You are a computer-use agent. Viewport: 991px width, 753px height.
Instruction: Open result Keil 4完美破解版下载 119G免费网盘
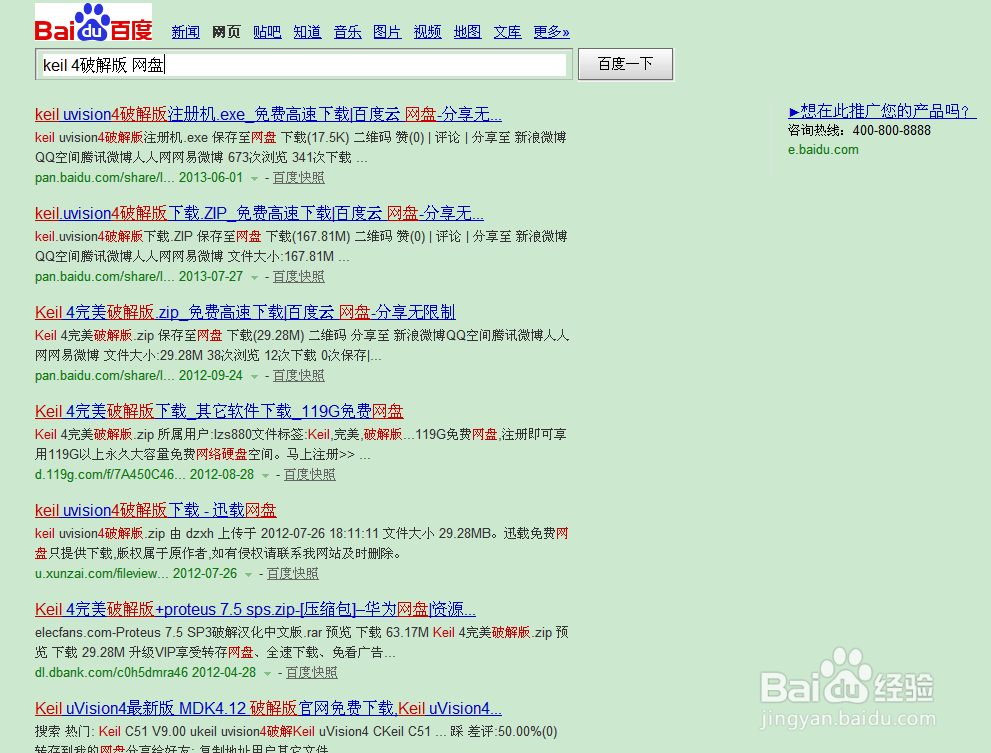pyautogui.click(x=219, y=412)
